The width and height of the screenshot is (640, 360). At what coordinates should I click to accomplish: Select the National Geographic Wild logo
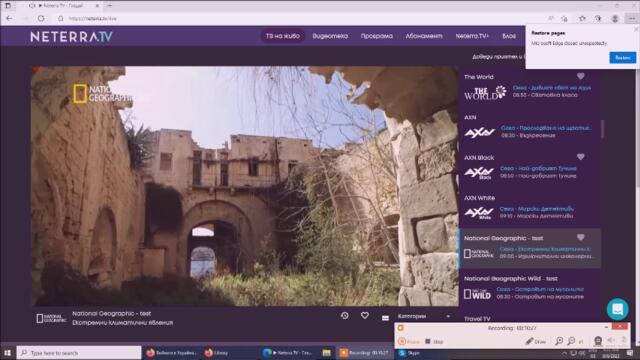point(478,294)
